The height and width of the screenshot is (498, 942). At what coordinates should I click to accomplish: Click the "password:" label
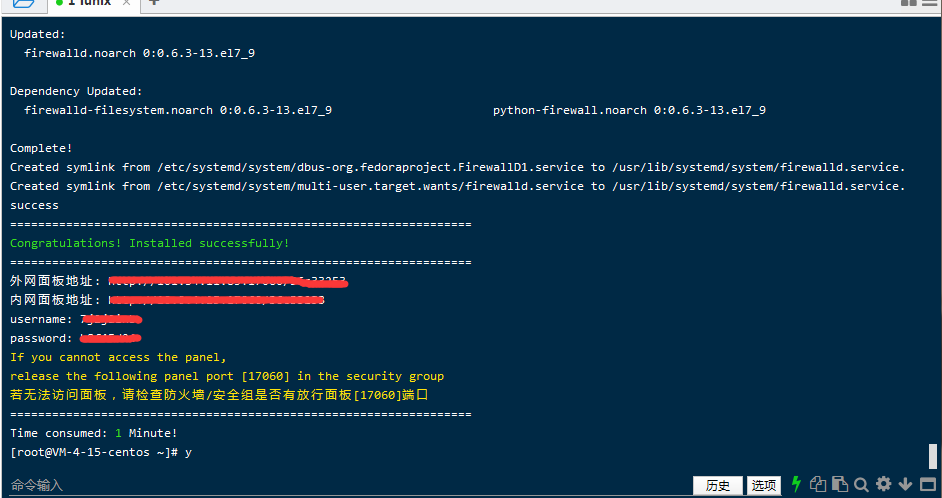[x=41, y=338]
